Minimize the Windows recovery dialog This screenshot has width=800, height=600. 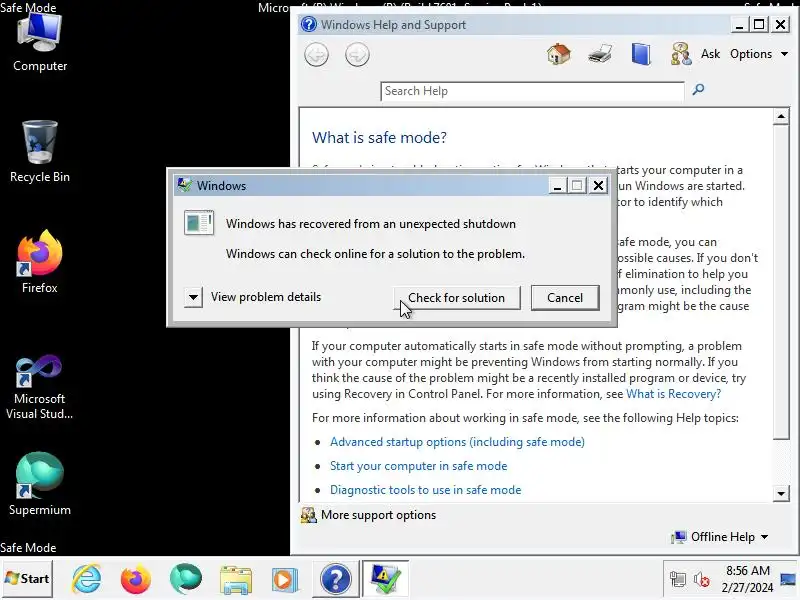[557, 185]
